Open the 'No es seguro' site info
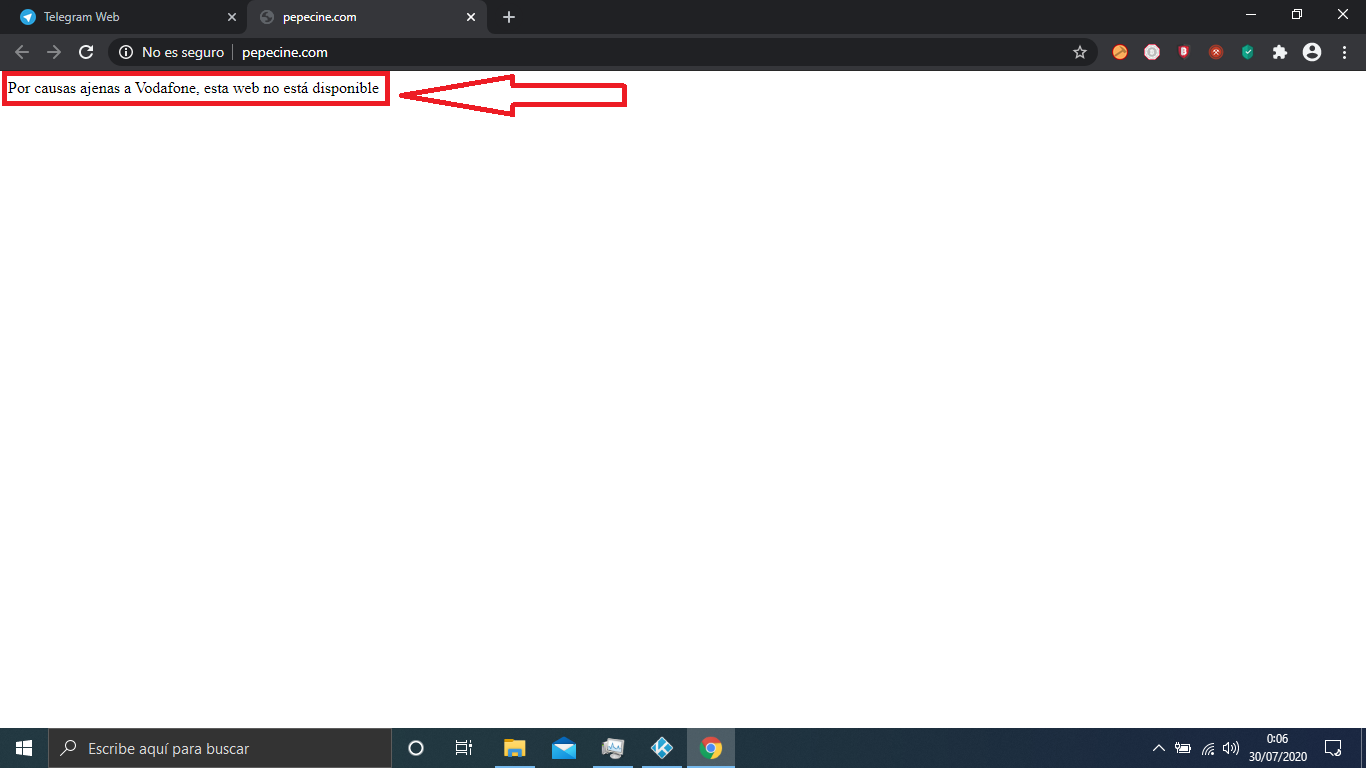 tap(171, 52)
